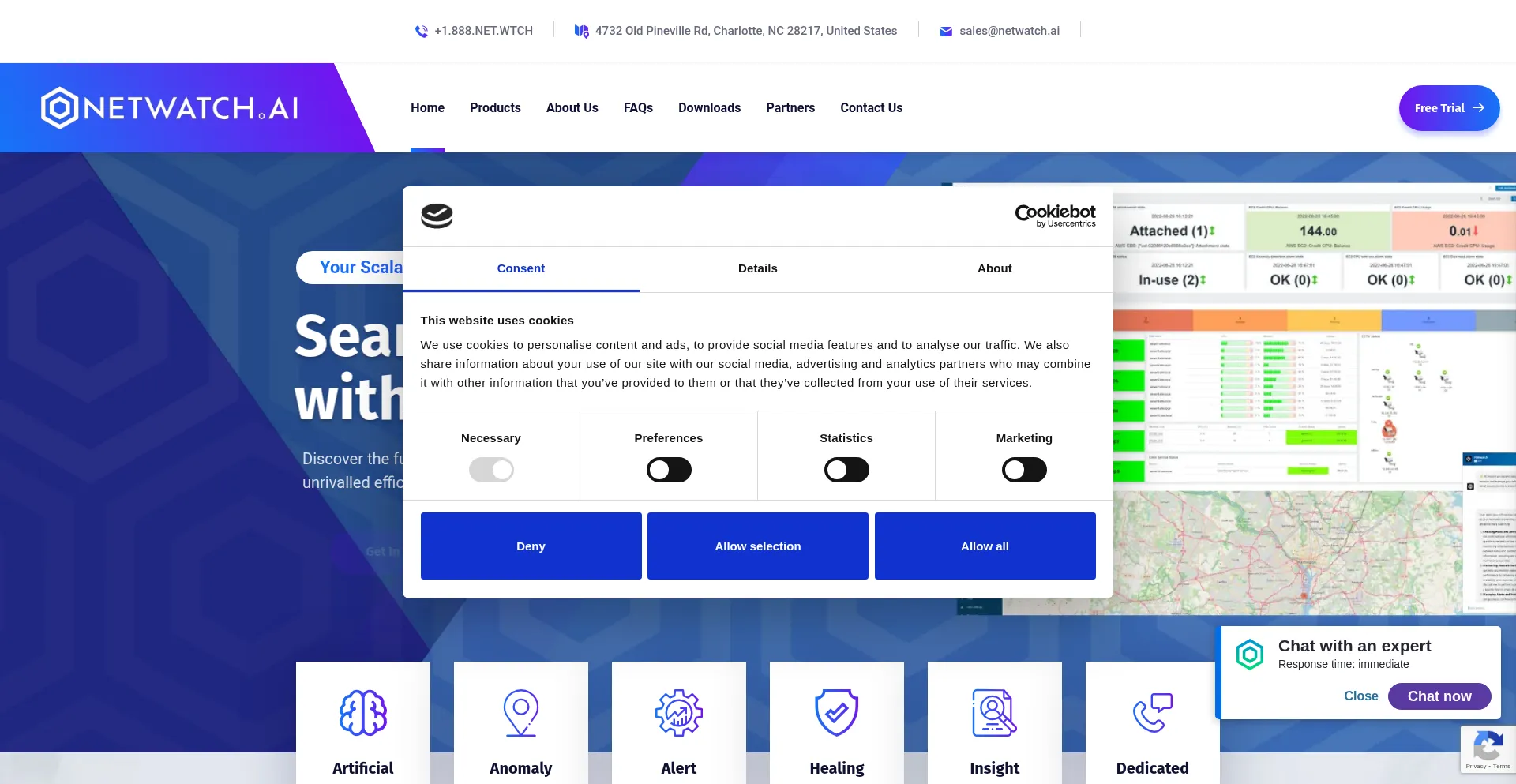Open the Cookiebot by Usercentrics logo link
The image size is (1516, 784).
tap(1055, 216)
